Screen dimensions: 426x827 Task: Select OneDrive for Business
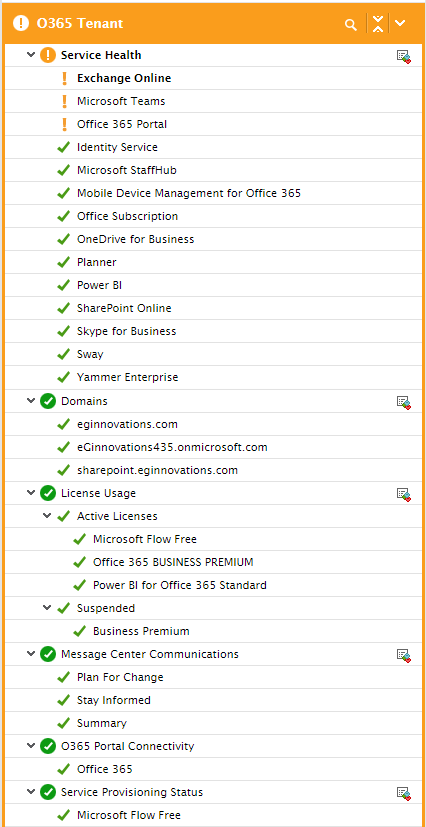[x=135, y=239]
